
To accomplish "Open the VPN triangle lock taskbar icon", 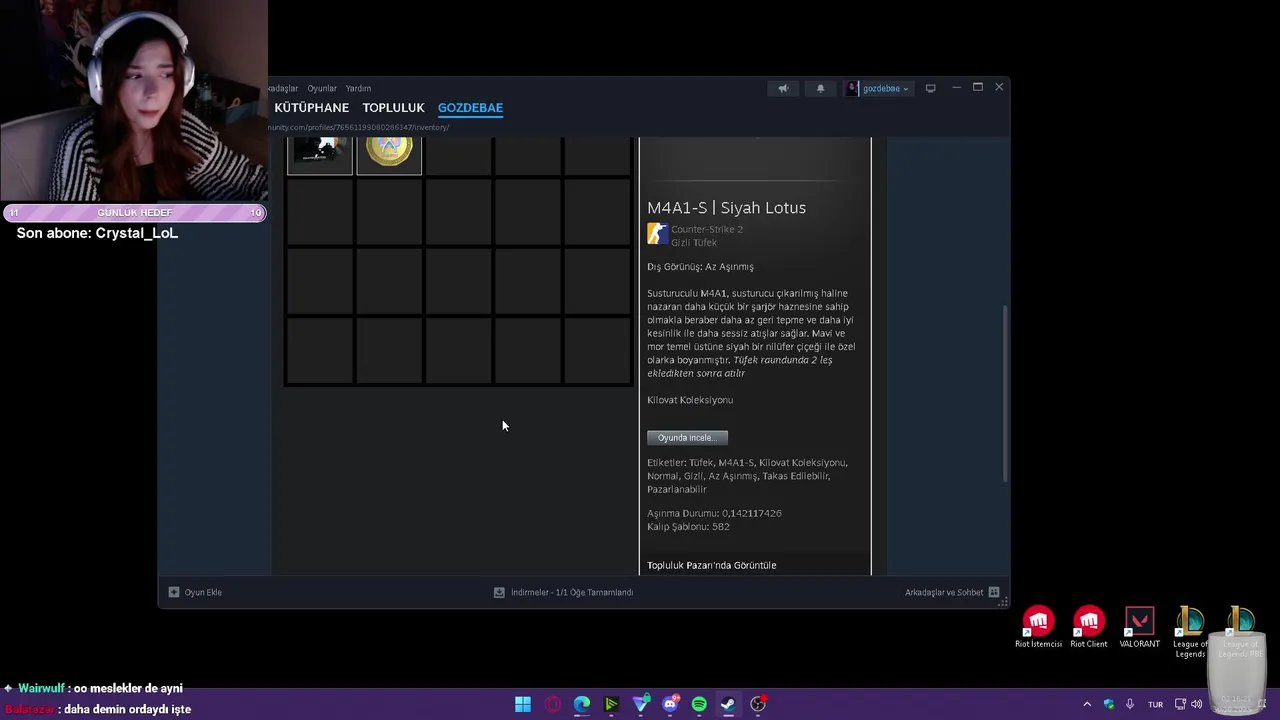I will click(x=641, y=704).
